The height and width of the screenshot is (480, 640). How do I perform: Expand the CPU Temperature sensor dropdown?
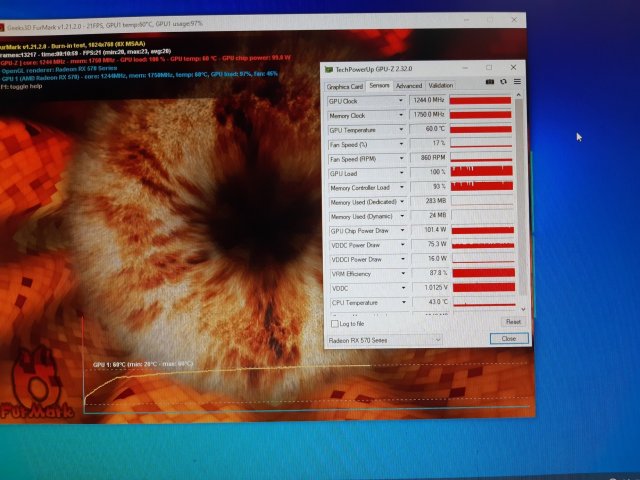[x=404, y=302]
